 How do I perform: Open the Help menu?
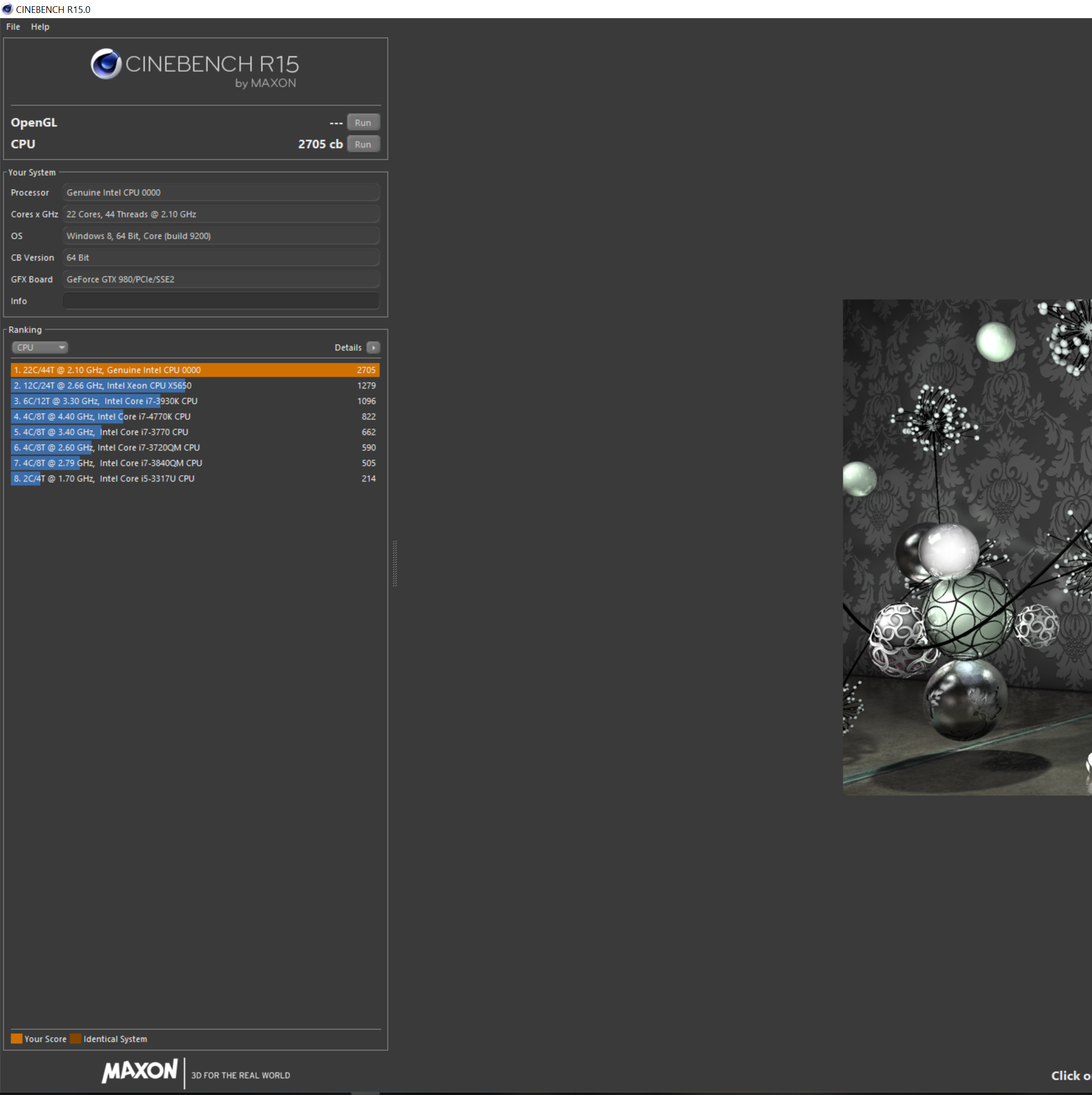(40, 27)
